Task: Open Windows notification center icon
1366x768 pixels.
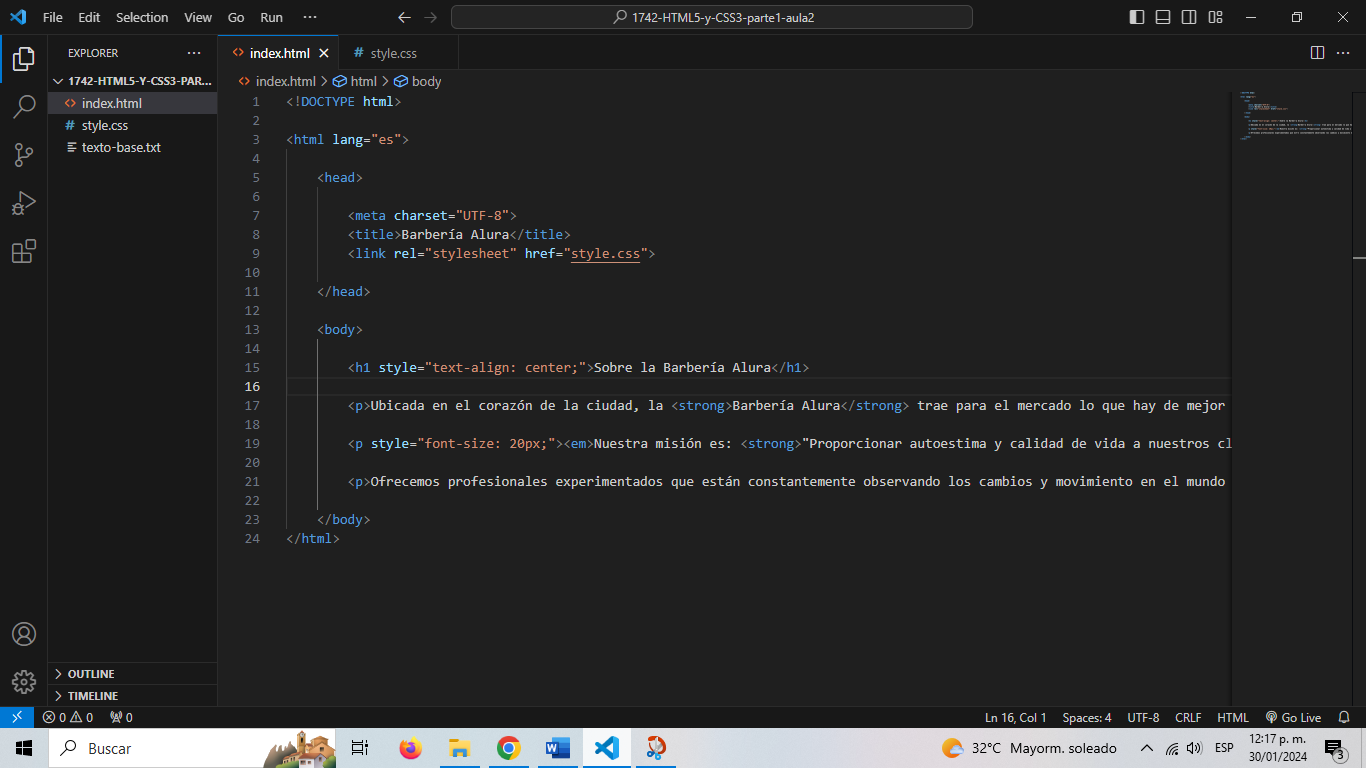Action: (1334, 748)
